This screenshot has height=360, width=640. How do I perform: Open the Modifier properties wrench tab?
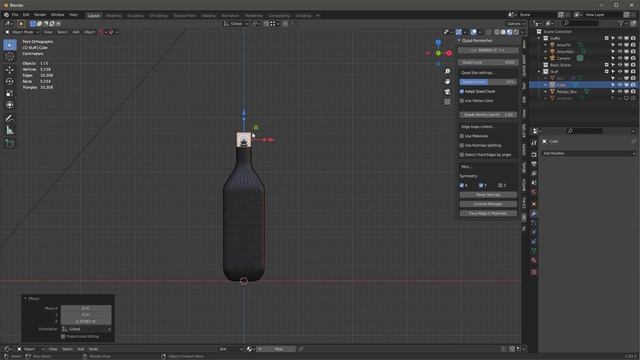pos(533,213)
